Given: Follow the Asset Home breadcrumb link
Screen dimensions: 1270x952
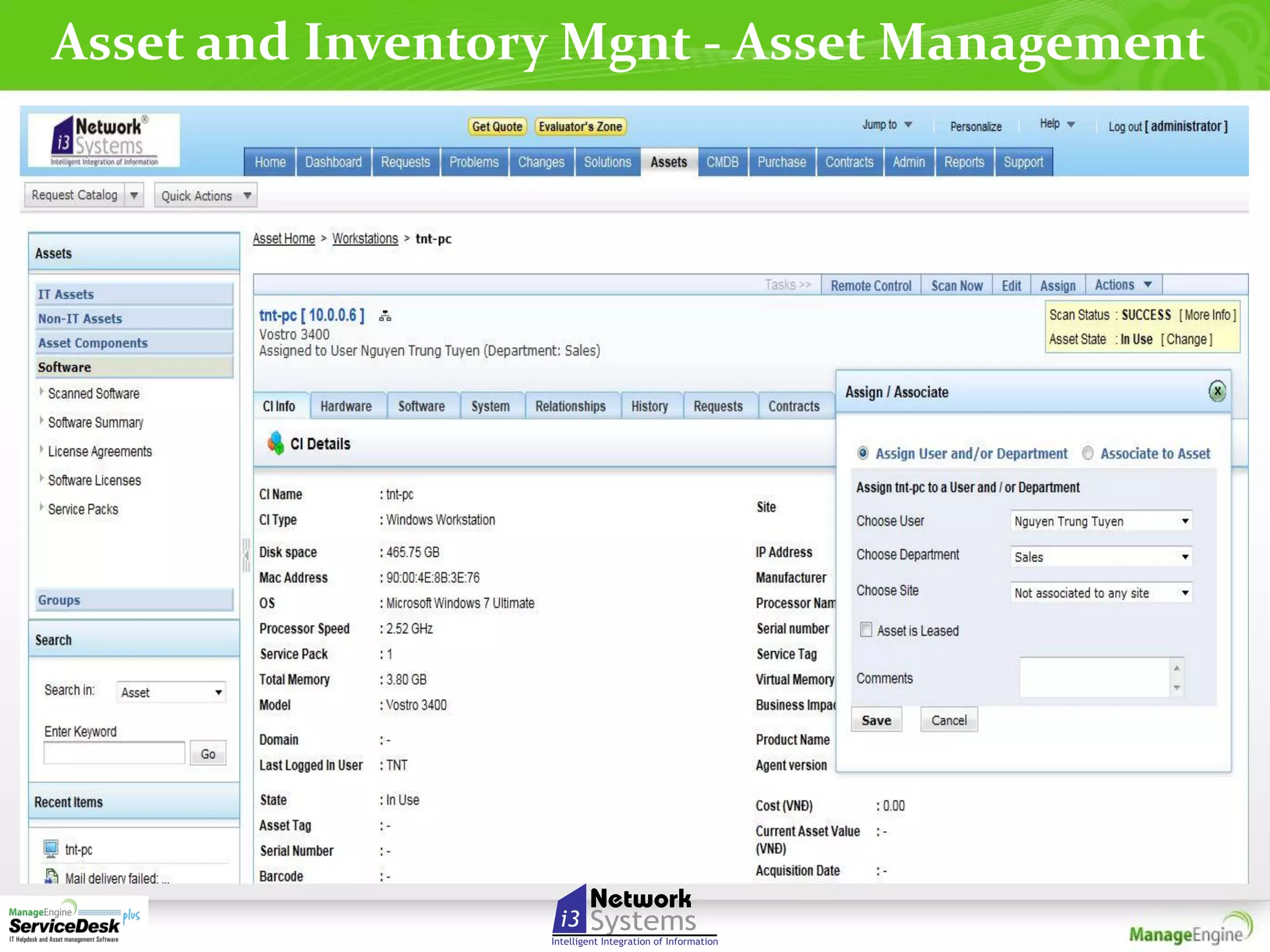Looking at the screenshot, I should coord(284,239).
